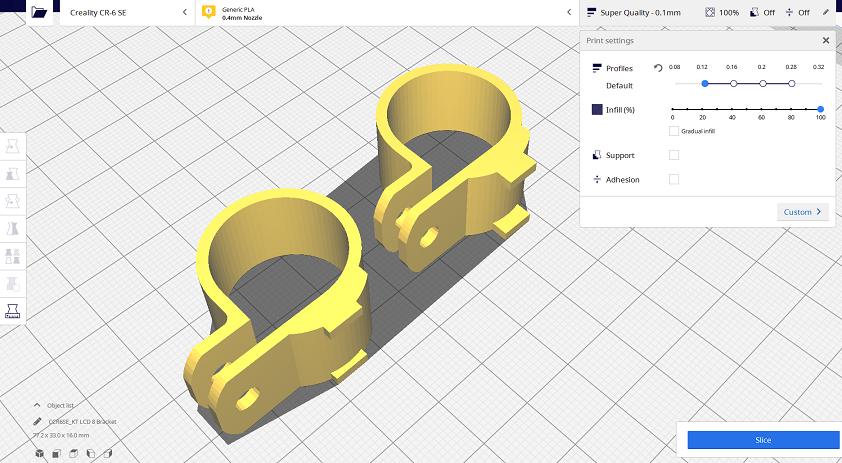Switch to the 3D isometric view cube
This screenshot has width=842, height=463.
pyautogui.click(x=39, y=453)
